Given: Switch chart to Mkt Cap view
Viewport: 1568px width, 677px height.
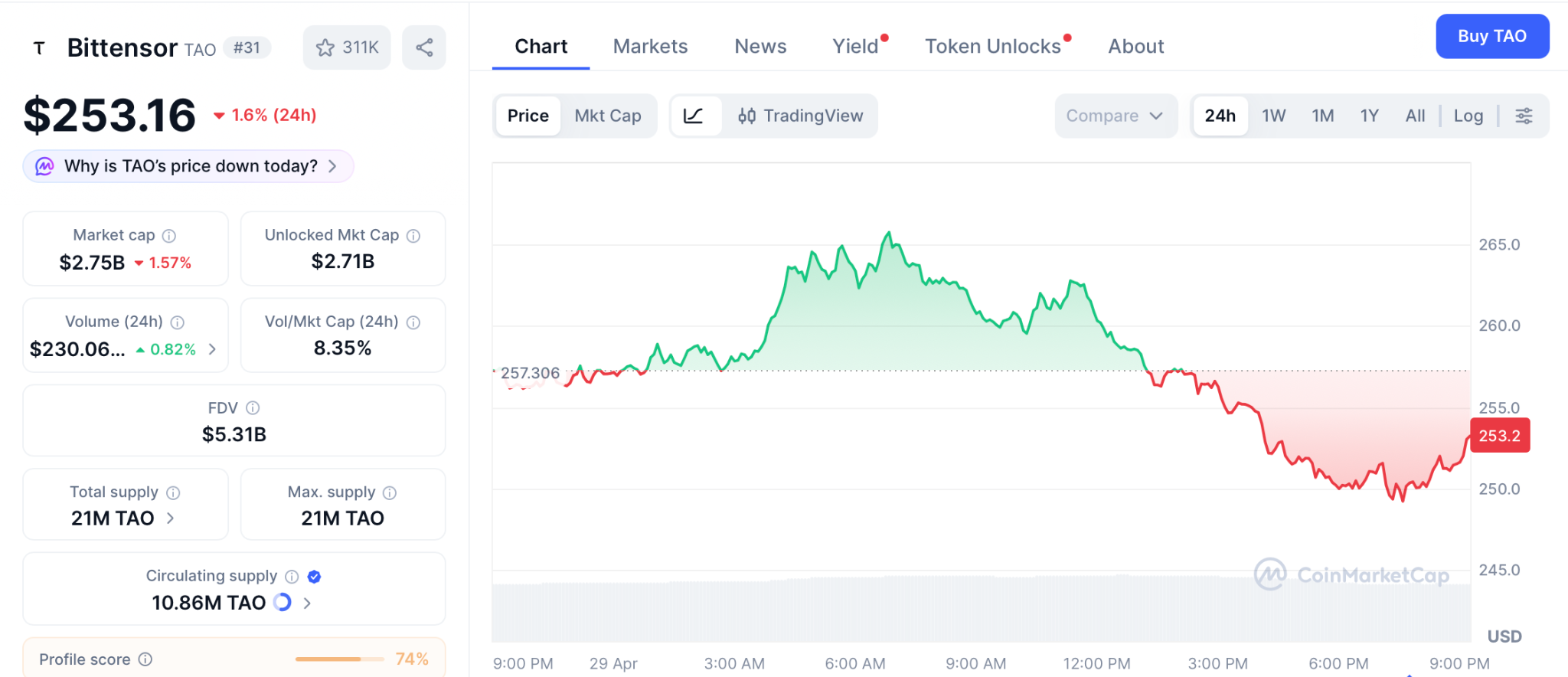Looking at the screenshot, I should tap(608, 116).
